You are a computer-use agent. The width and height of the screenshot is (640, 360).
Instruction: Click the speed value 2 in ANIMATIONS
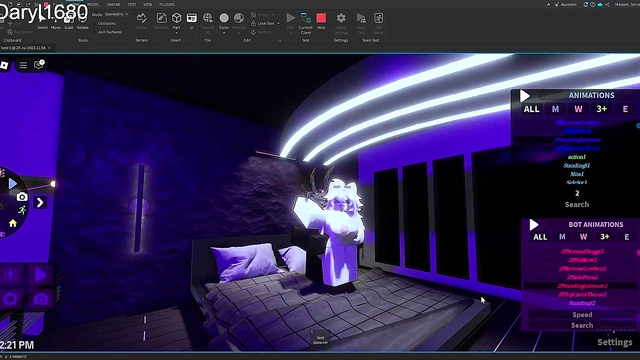click(577, 193)
